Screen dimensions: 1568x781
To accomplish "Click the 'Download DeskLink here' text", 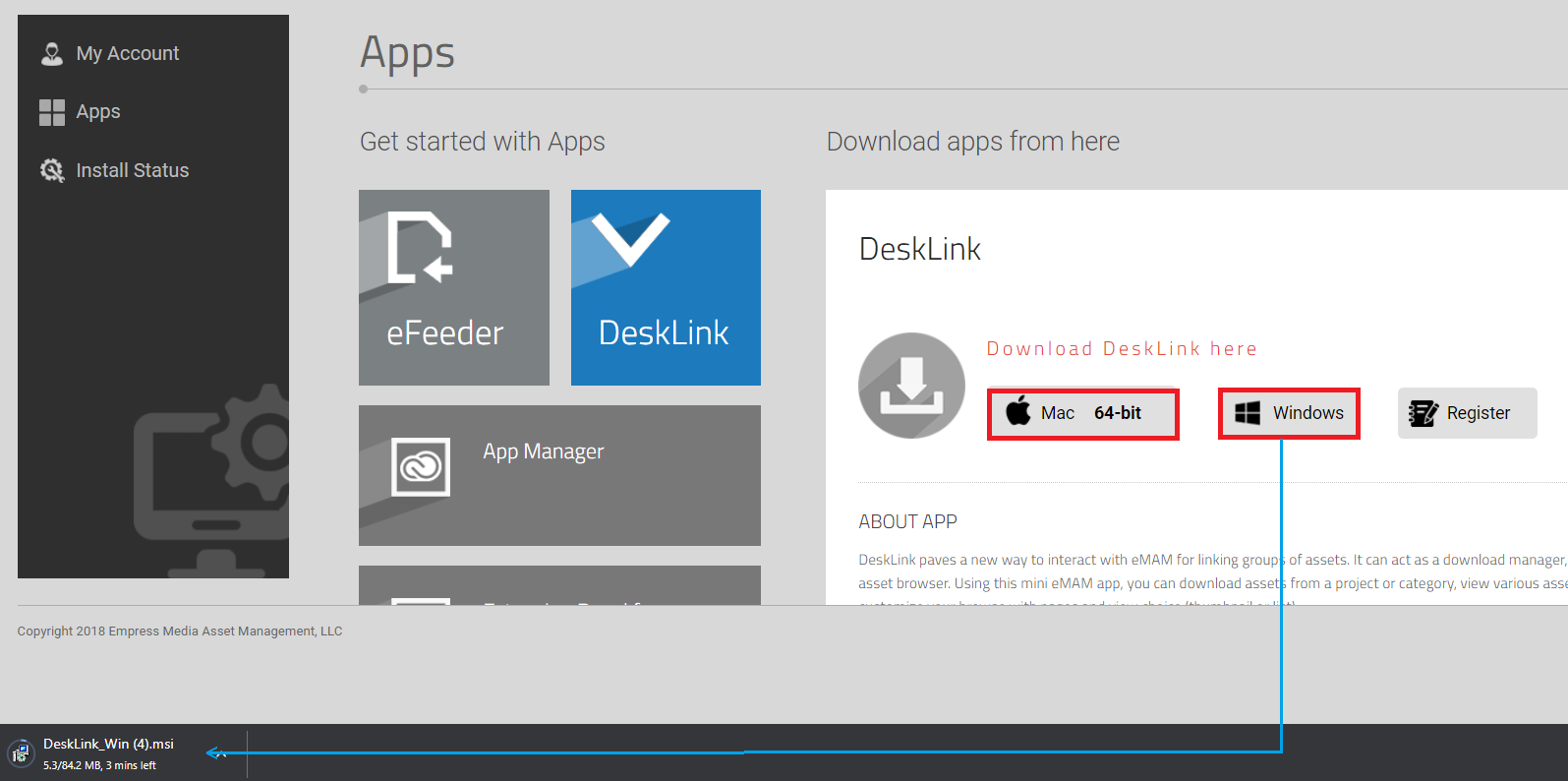I will pos(1122,349).
